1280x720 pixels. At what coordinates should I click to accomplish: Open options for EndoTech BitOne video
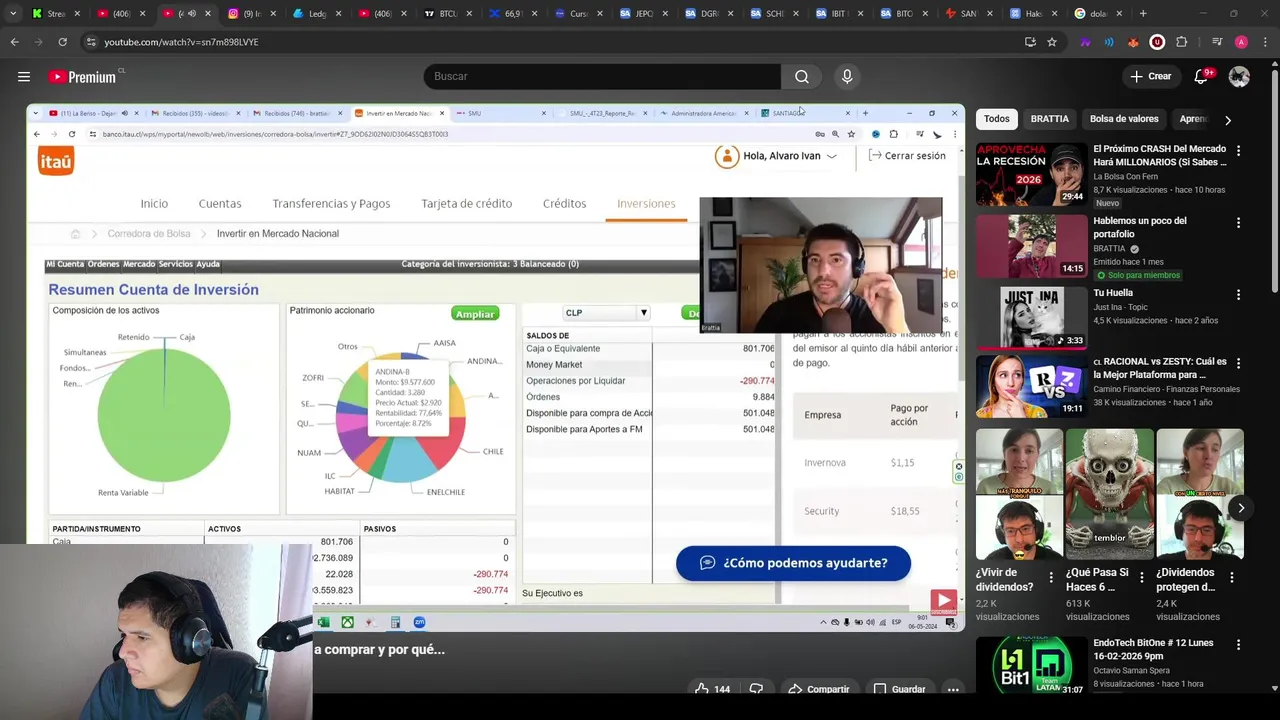tap(1238, 645)
